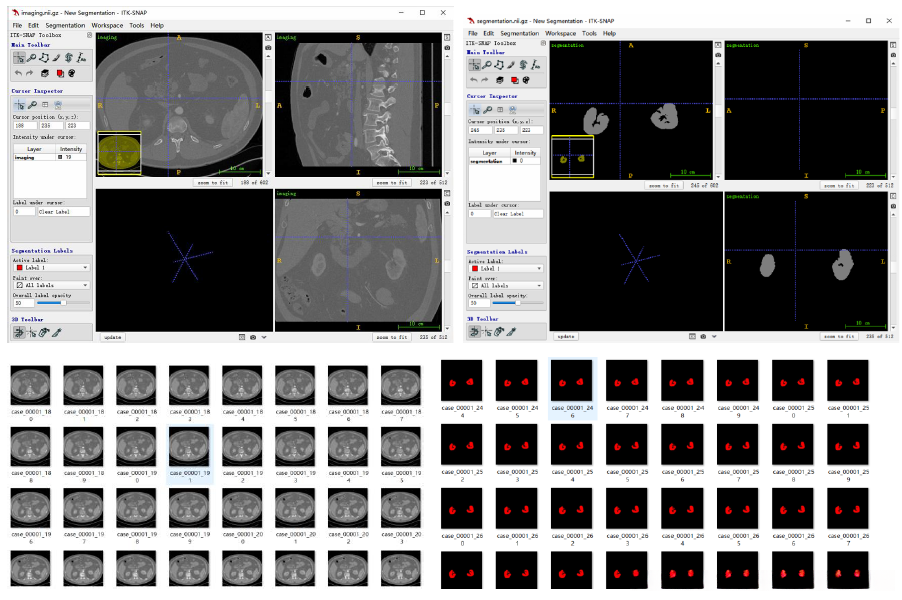Toggle axial view layout in imaging.nii.gz window
Image resolution: width=902 pixels, height=600 pixels.
click(x=268, y=37)
